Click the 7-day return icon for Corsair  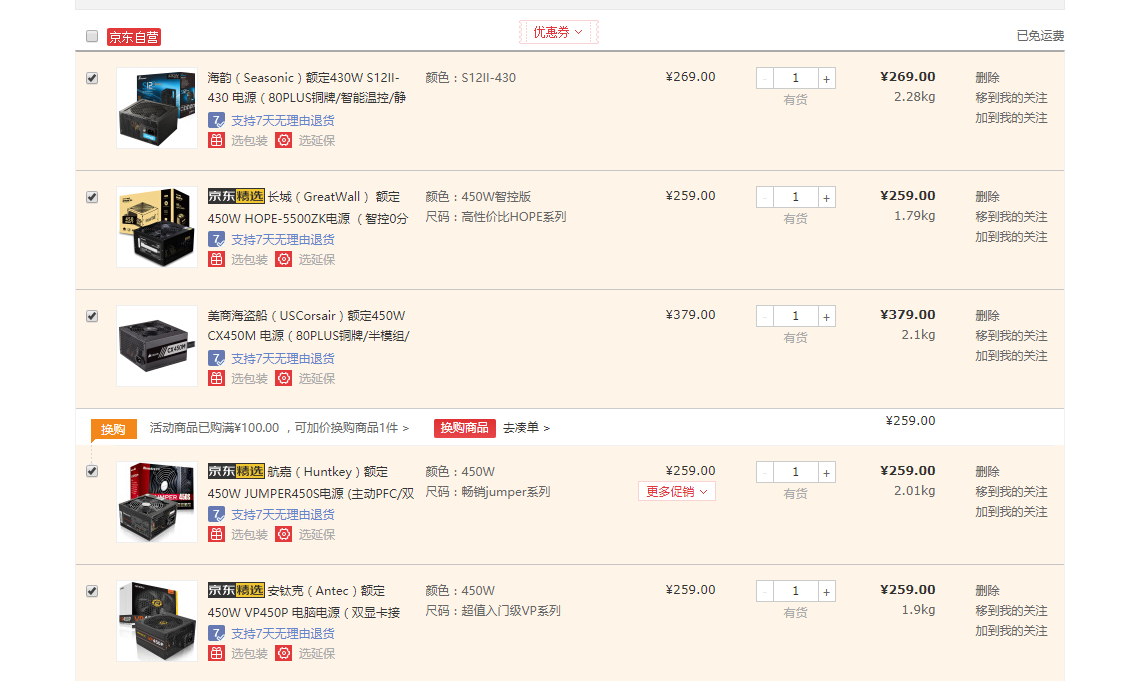216,358
